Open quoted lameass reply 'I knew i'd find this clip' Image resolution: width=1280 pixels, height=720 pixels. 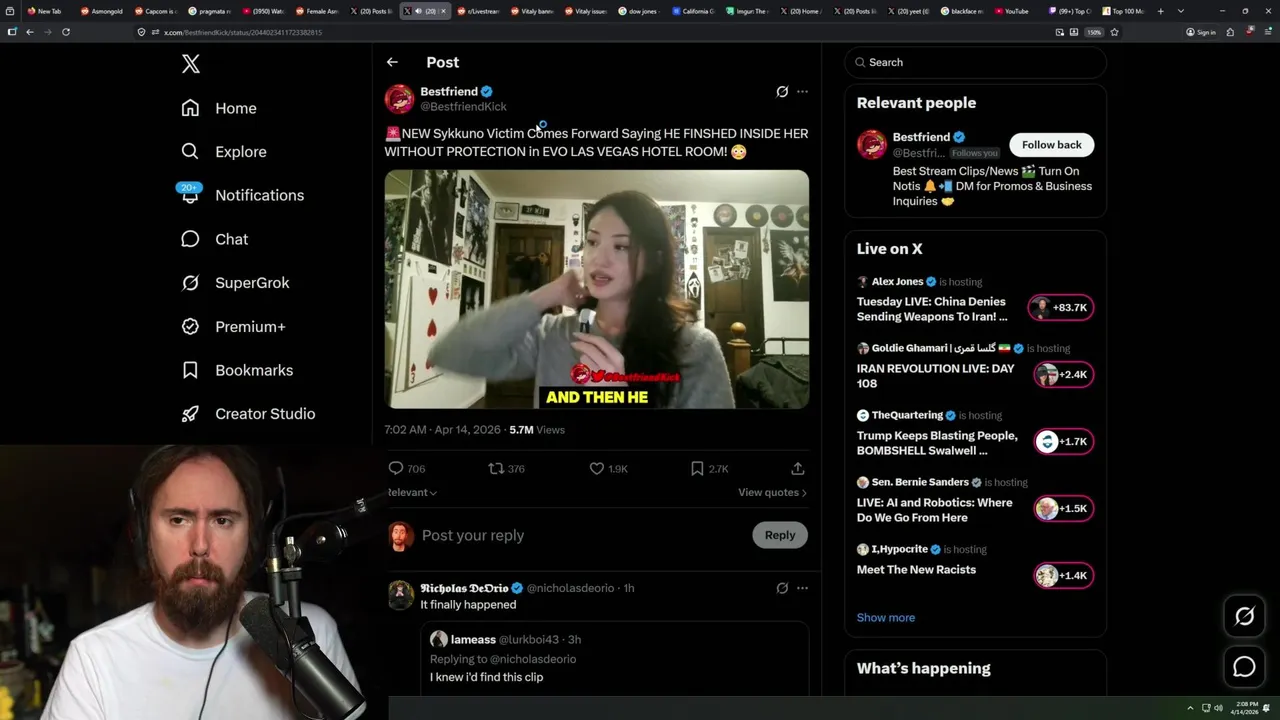pyautogui.click(x=614, y=659)
